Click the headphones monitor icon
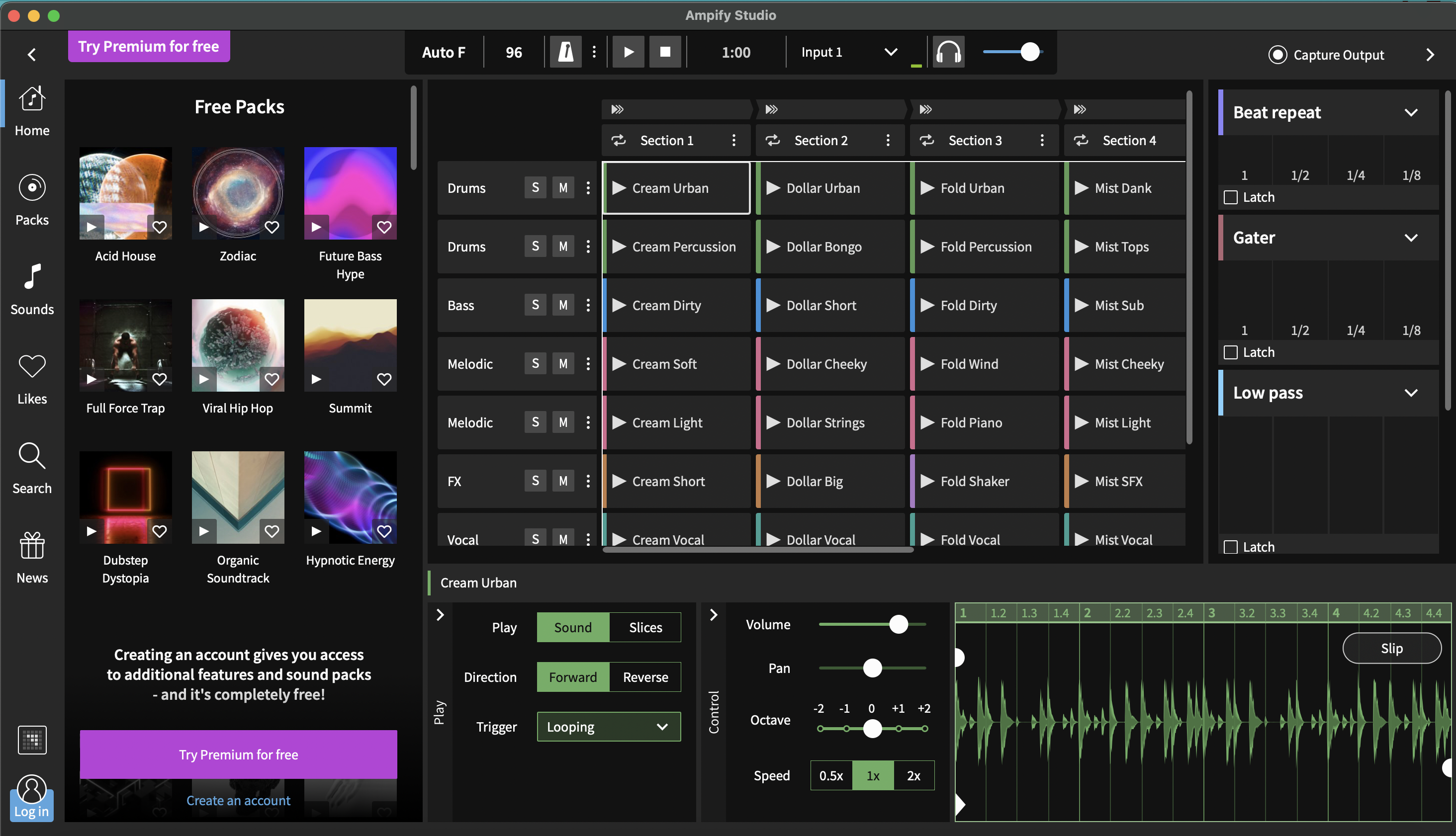This screenshot has width=1456, height=836. [x=948, y=52]
